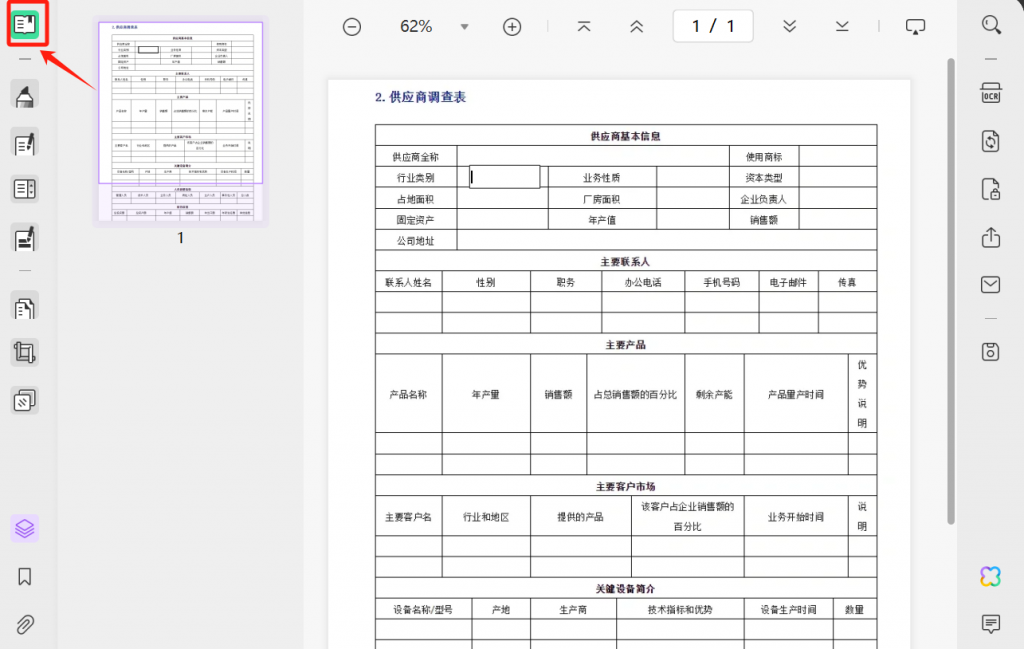Viewport: 1024px width, 649px height.
Task: Open the Attachments paperclip panel
Action: tap(25, 625)
